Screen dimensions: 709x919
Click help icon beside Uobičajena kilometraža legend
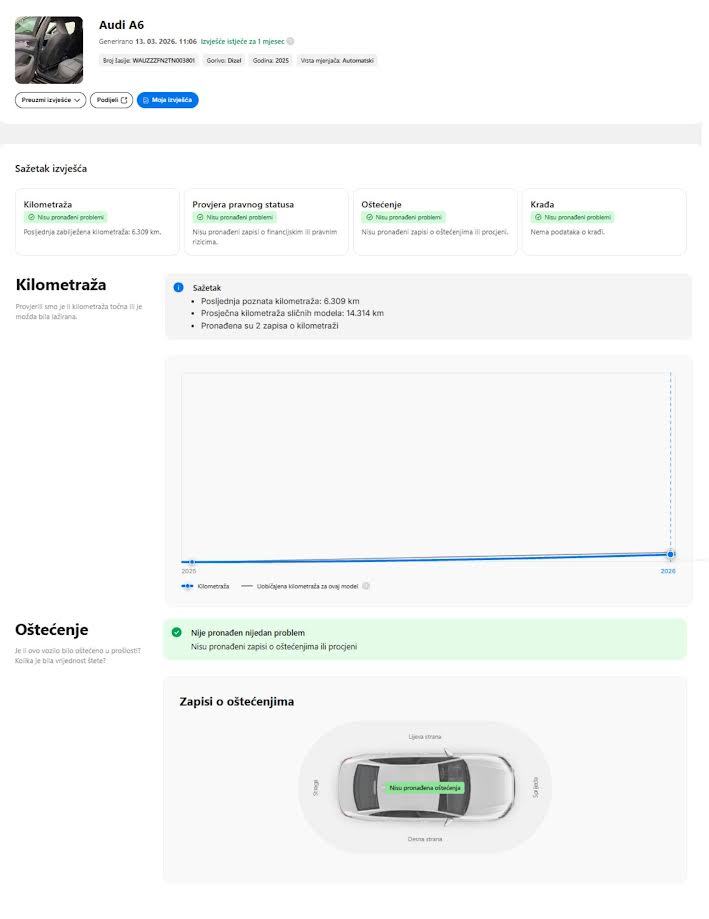tap(366, 586)
